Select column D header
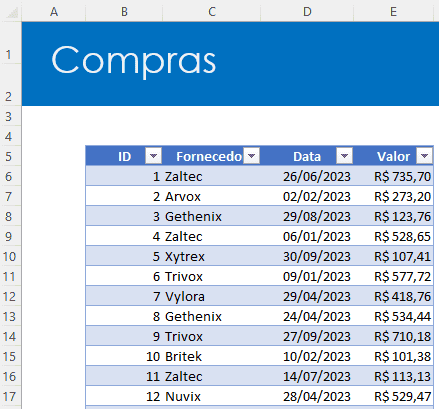 [x=307, y=12]
